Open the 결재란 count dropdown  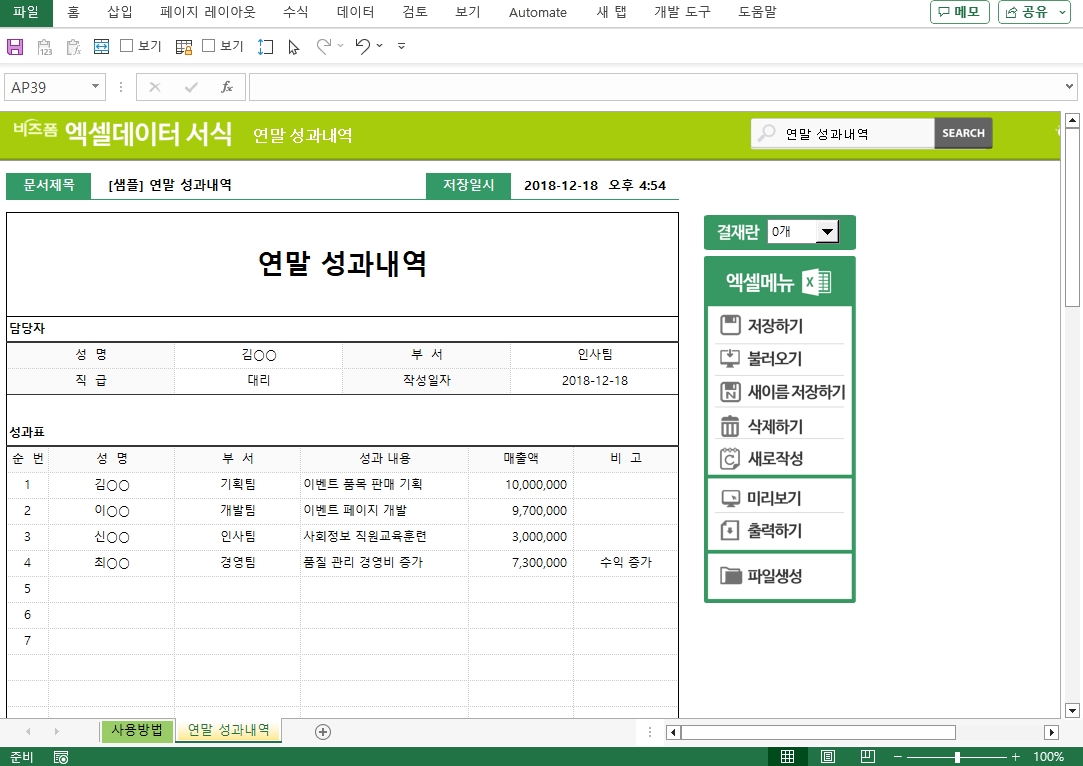827,233
